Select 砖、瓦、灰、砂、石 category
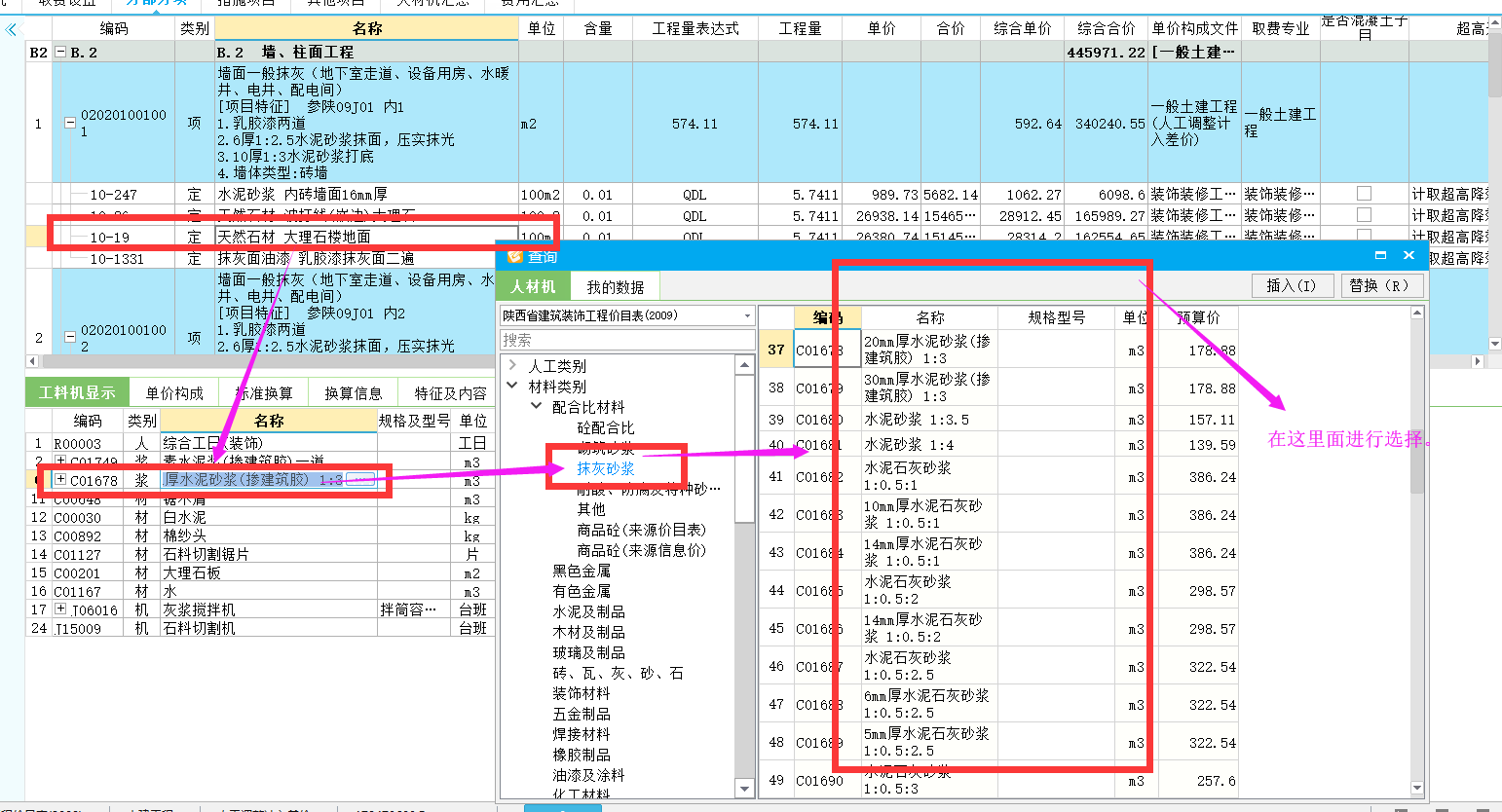The height and width of the screenshot is (812, 1502). [619, 673]
